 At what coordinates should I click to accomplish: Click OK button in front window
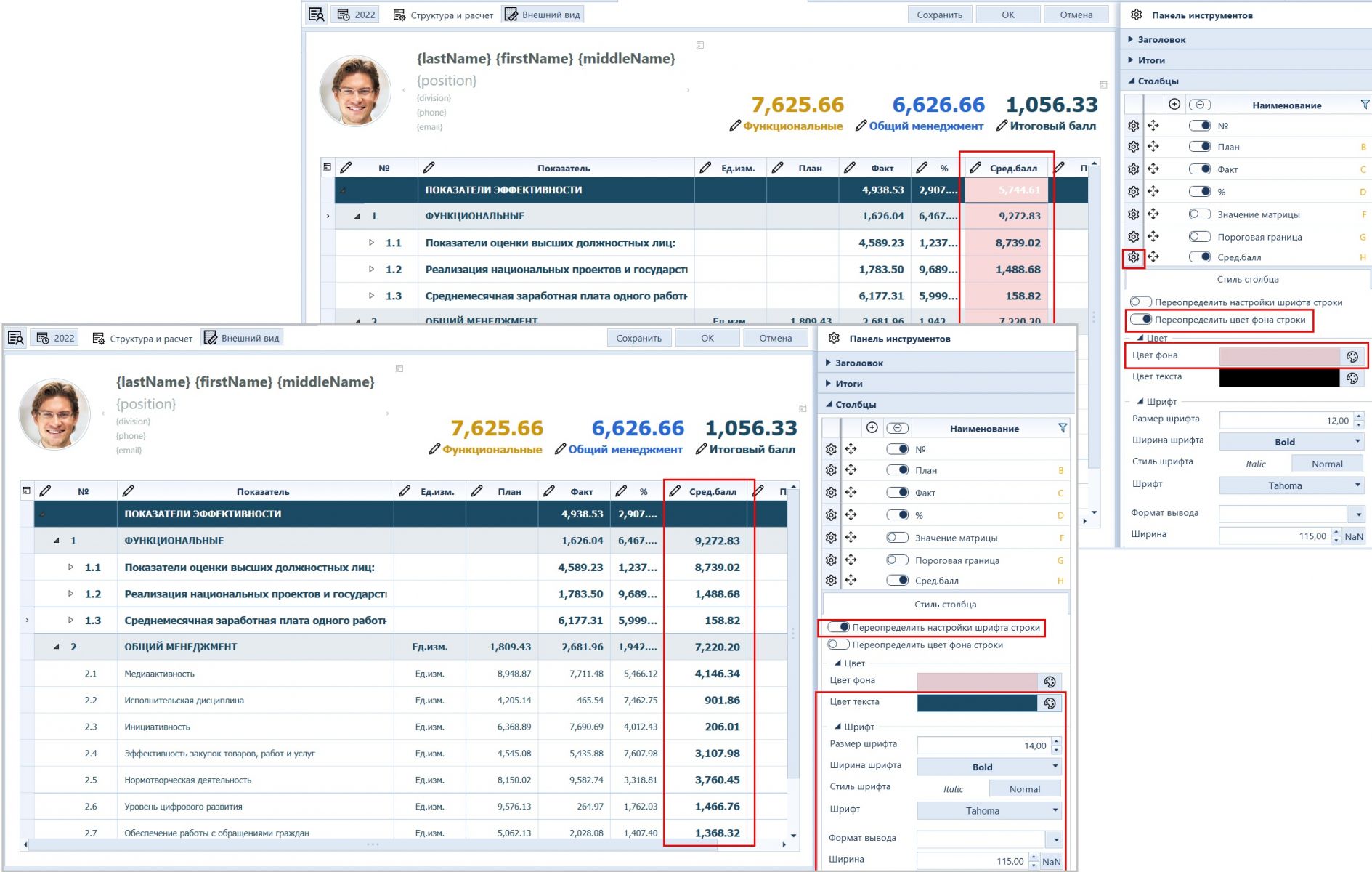pyautogui.click(x=707, y=338)
